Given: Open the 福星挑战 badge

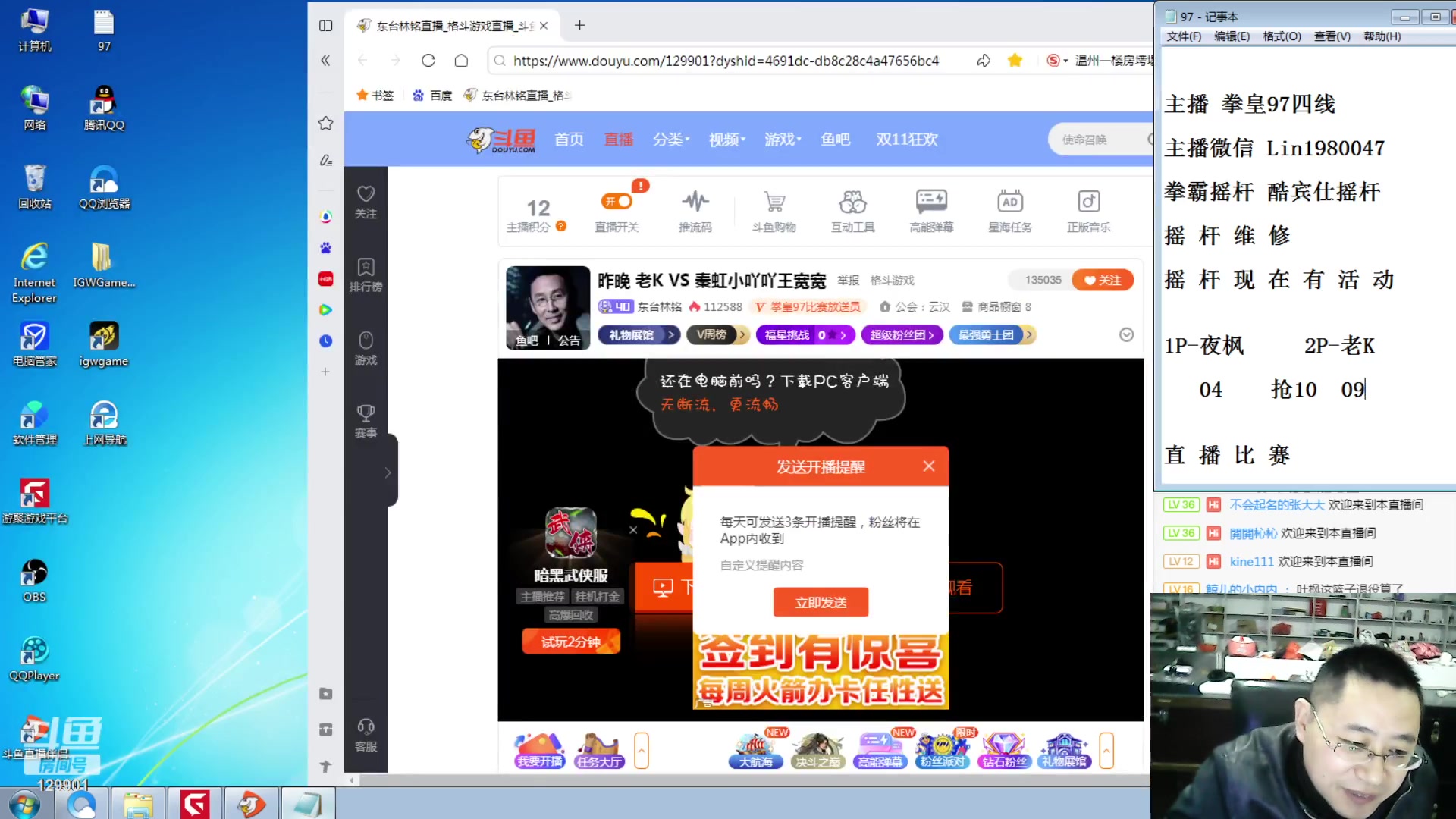Looking at the screenshot, I should (805, 335).
